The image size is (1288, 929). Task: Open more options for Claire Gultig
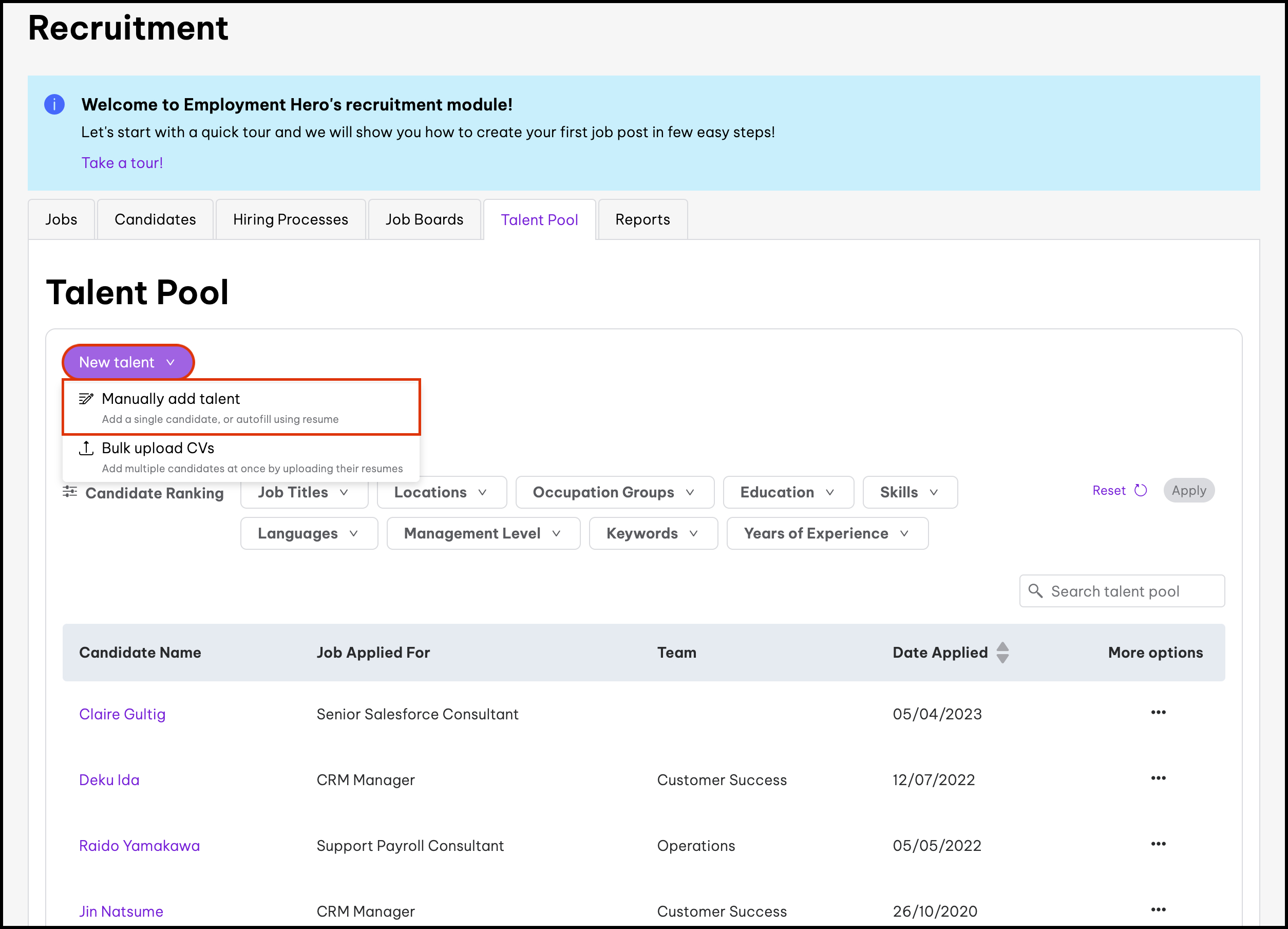(1158, 713)
